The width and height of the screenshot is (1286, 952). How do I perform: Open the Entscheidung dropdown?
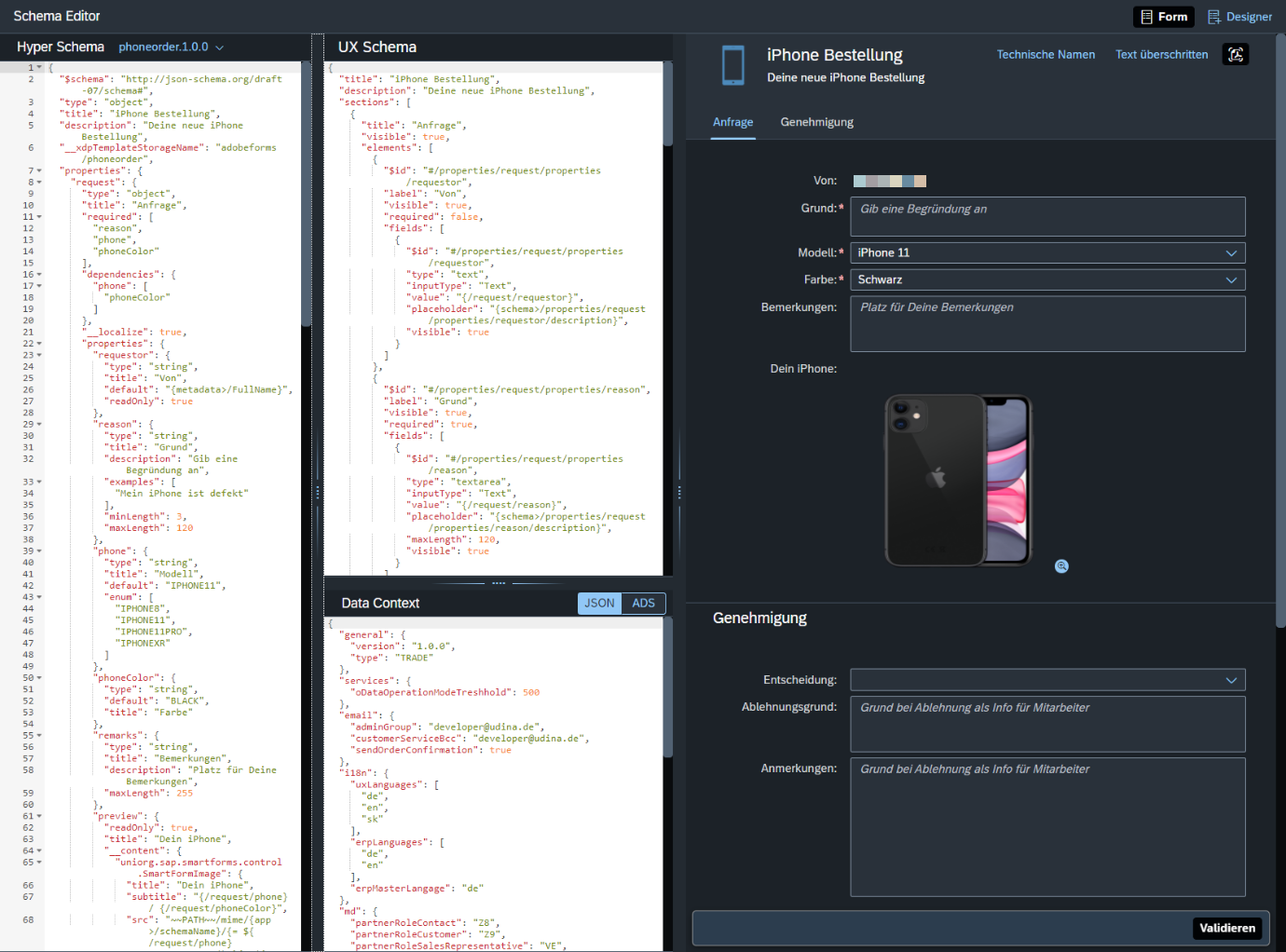coord(1047,680)
